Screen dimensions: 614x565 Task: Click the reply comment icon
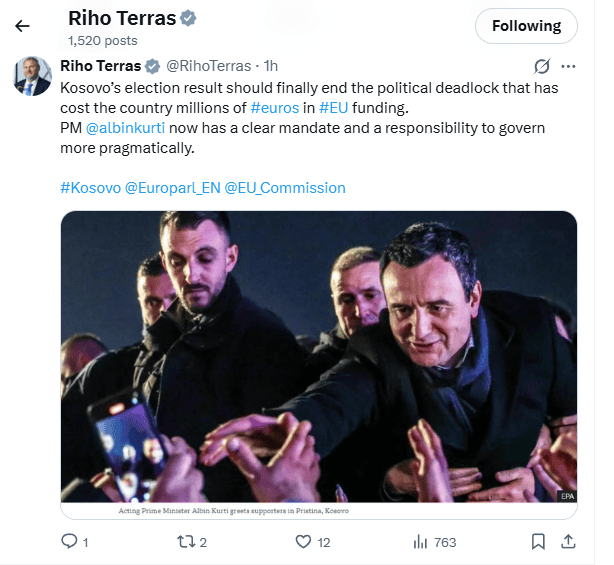[x=69, y=542]
